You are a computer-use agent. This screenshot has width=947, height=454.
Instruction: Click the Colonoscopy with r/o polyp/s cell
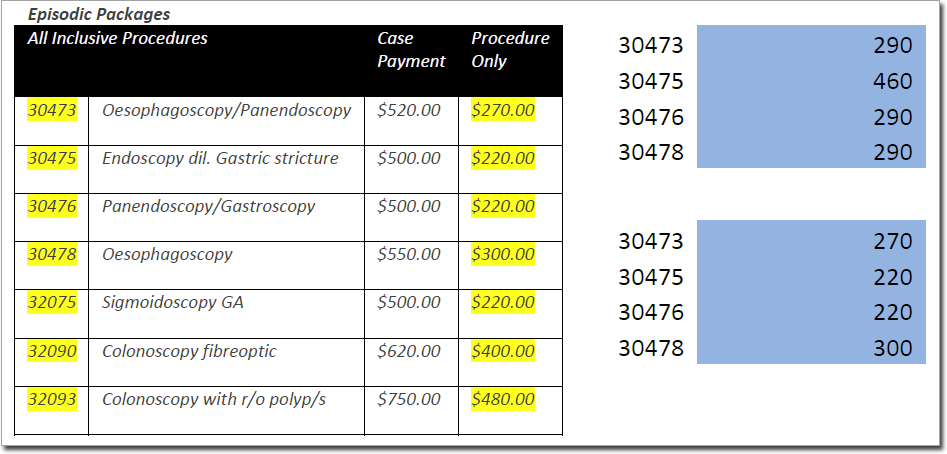(x=214, y=399)
